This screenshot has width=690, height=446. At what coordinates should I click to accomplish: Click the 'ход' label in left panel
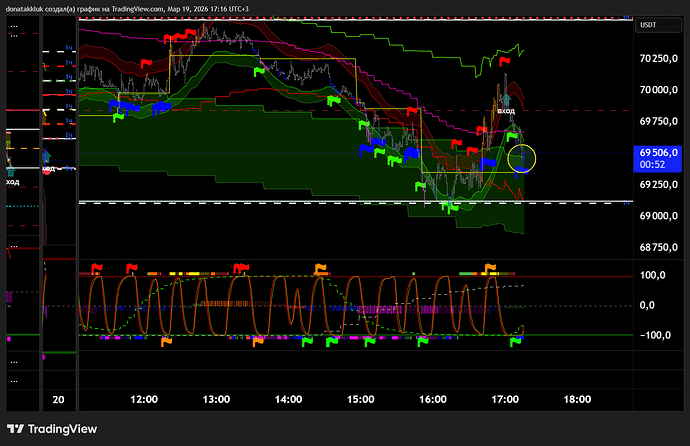(x=12, y=182)
